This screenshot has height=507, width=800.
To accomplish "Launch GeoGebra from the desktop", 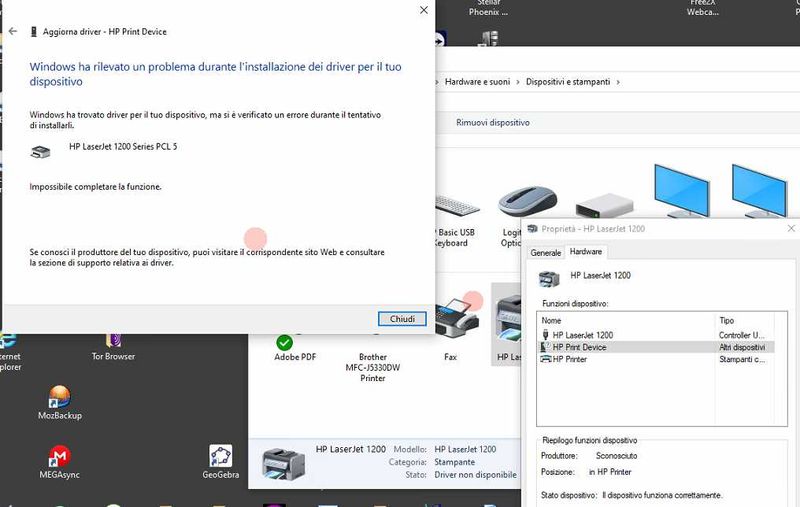I will click(x=220, y=462).
